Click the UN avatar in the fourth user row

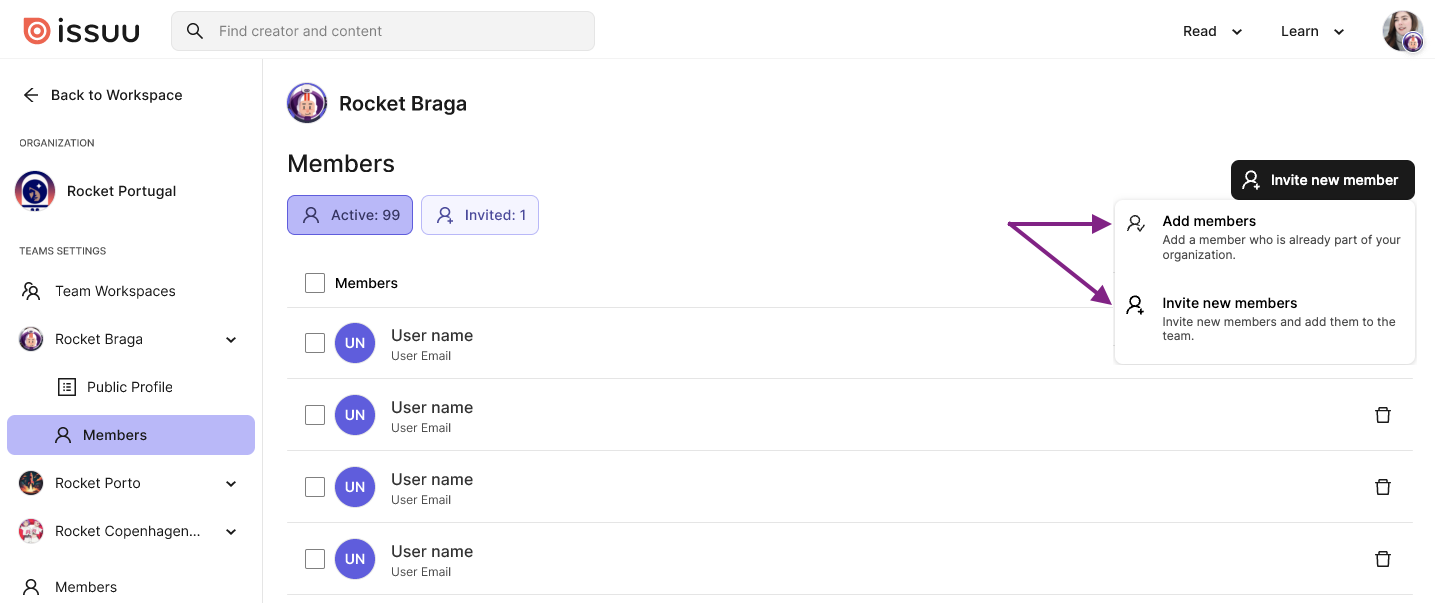(355, 559)
